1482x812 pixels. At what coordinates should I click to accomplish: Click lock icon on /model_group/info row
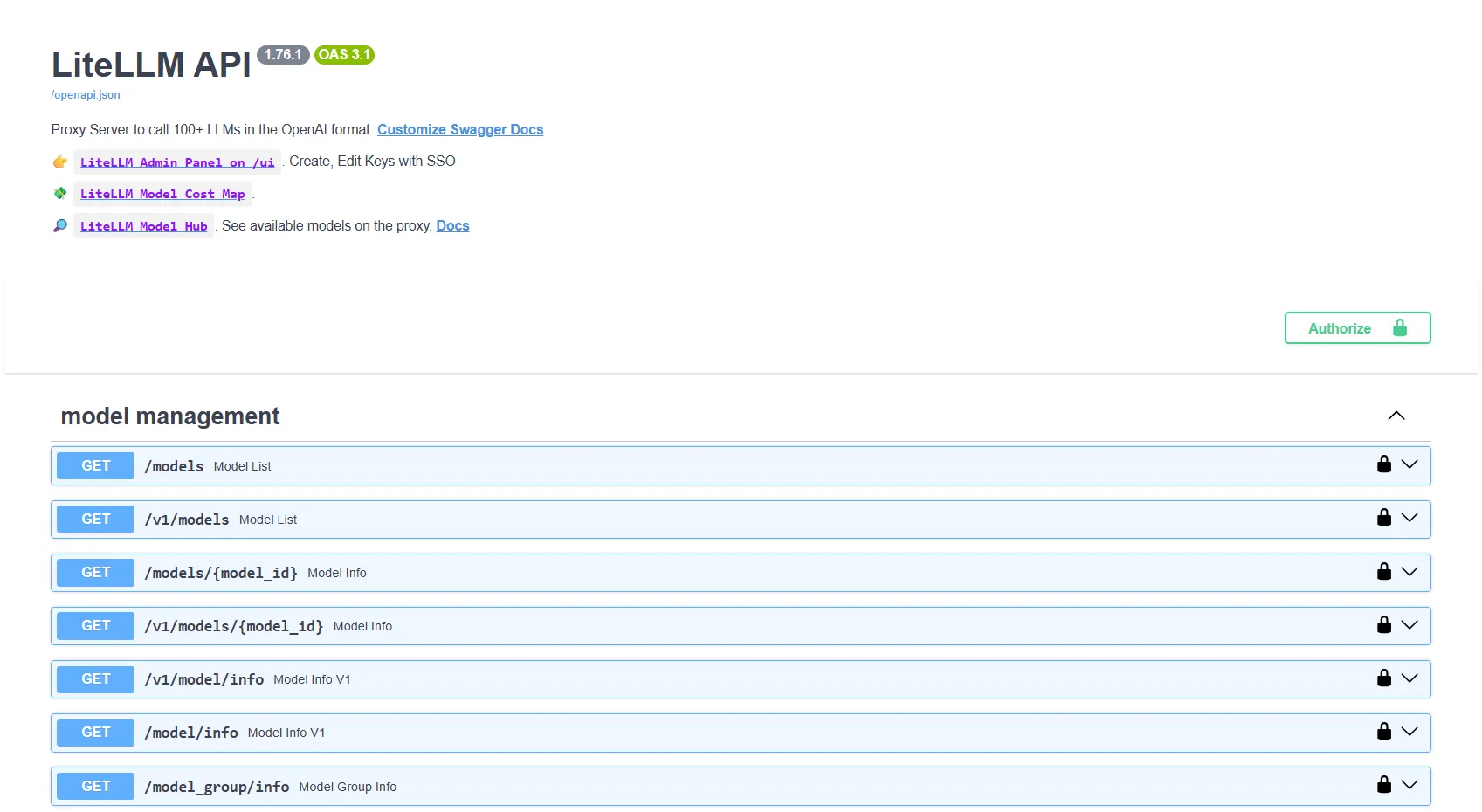coord(1383,785)
